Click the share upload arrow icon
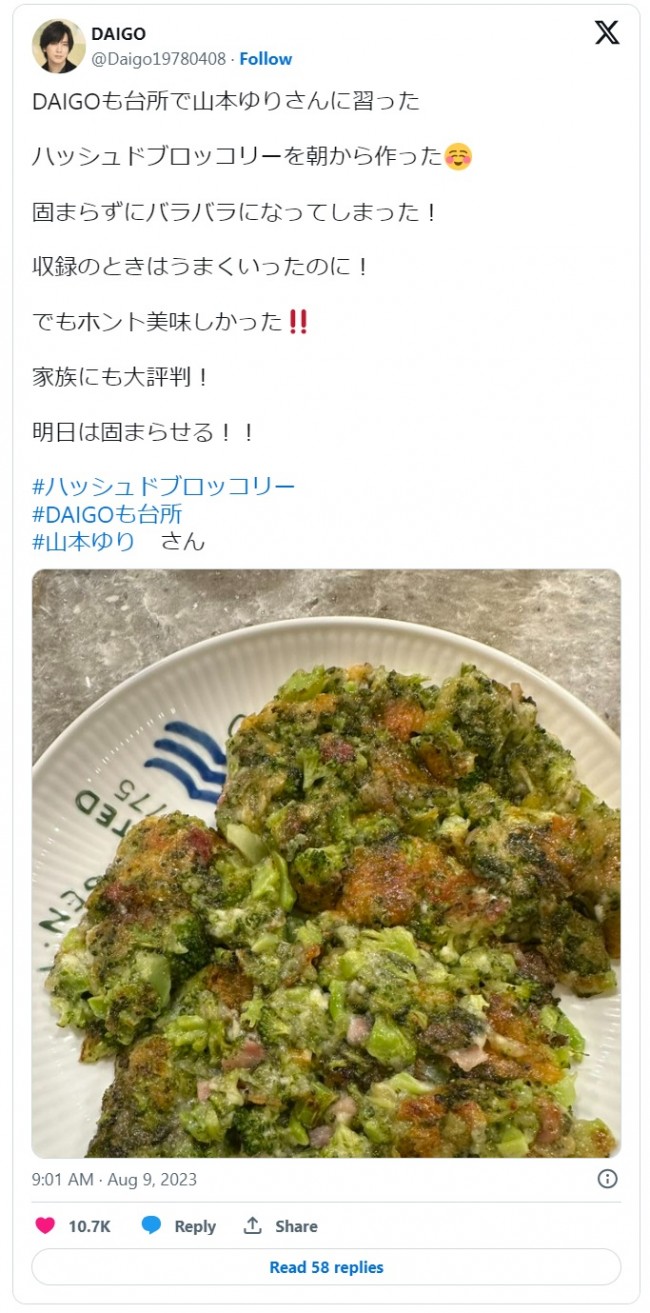This screenshot has height=1313, width=650. (253, 1226)
